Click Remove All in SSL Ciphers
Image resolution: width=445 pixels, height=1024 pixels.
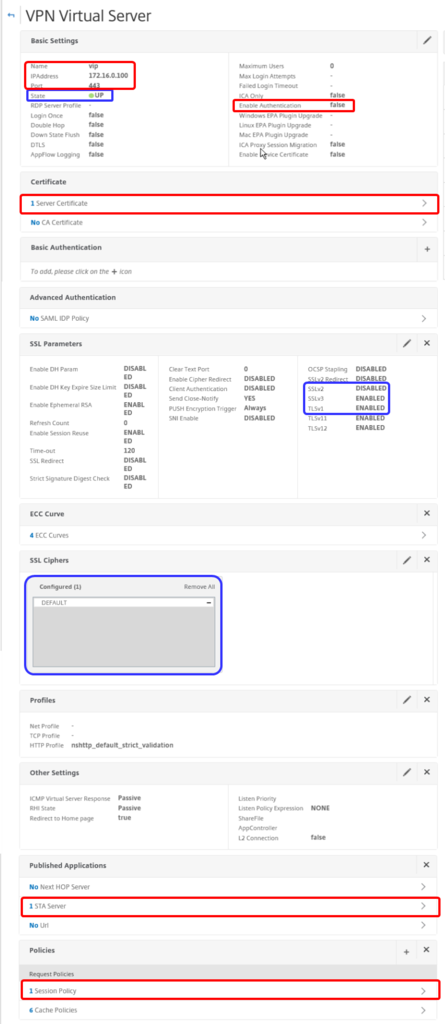199,587
